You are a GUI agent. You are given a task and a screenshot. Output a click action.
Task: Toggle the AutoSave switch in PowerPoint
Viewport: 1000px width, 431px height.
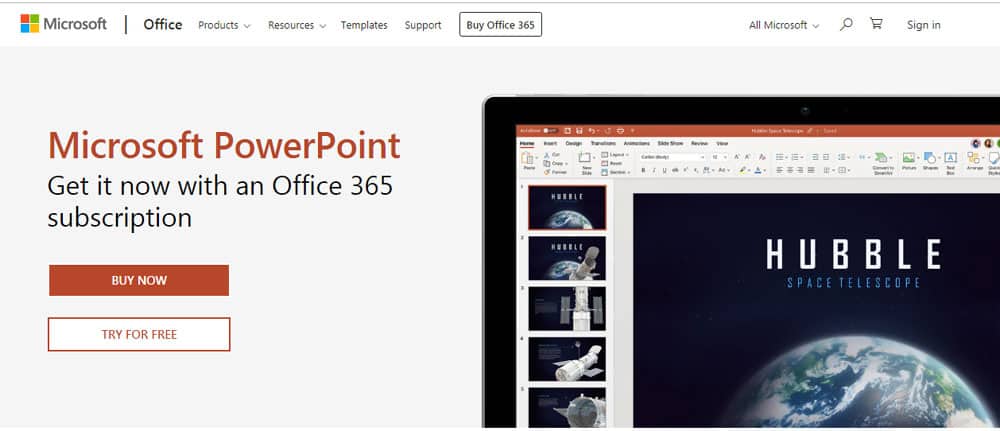pyautogui.click(x=549, y=131)
